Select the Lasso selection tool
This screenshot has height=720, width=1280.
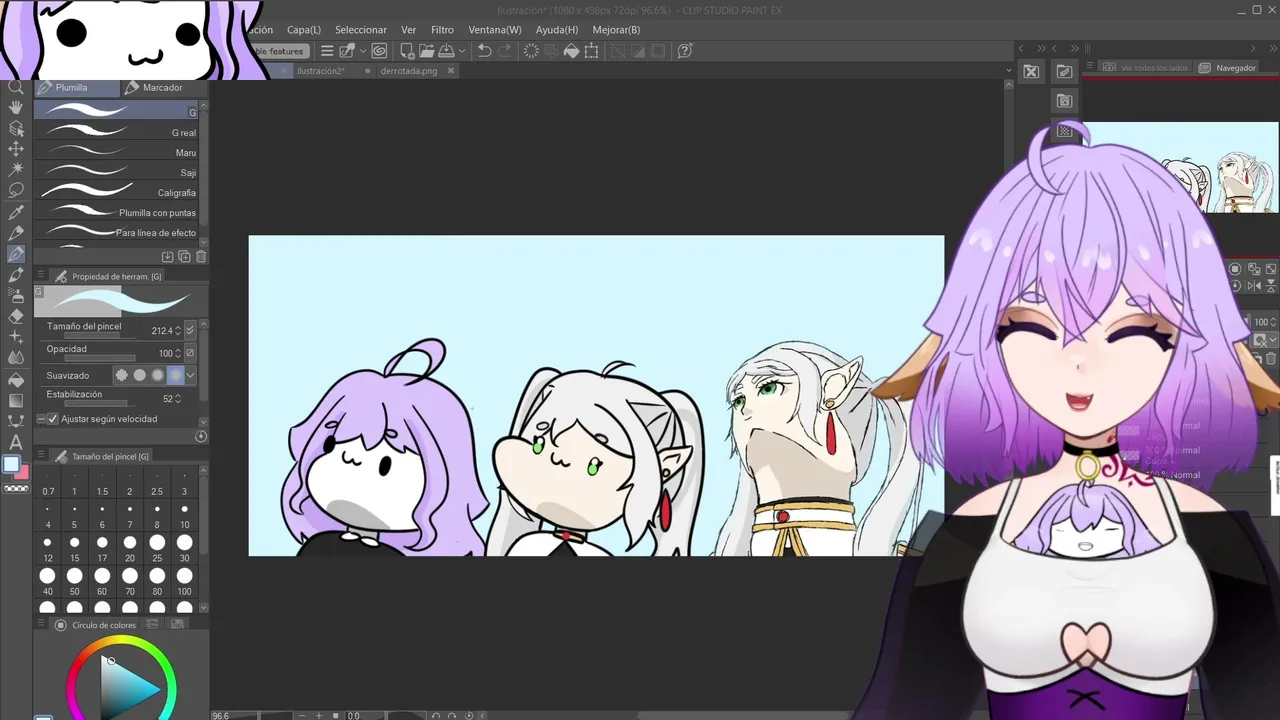[16, 191]
